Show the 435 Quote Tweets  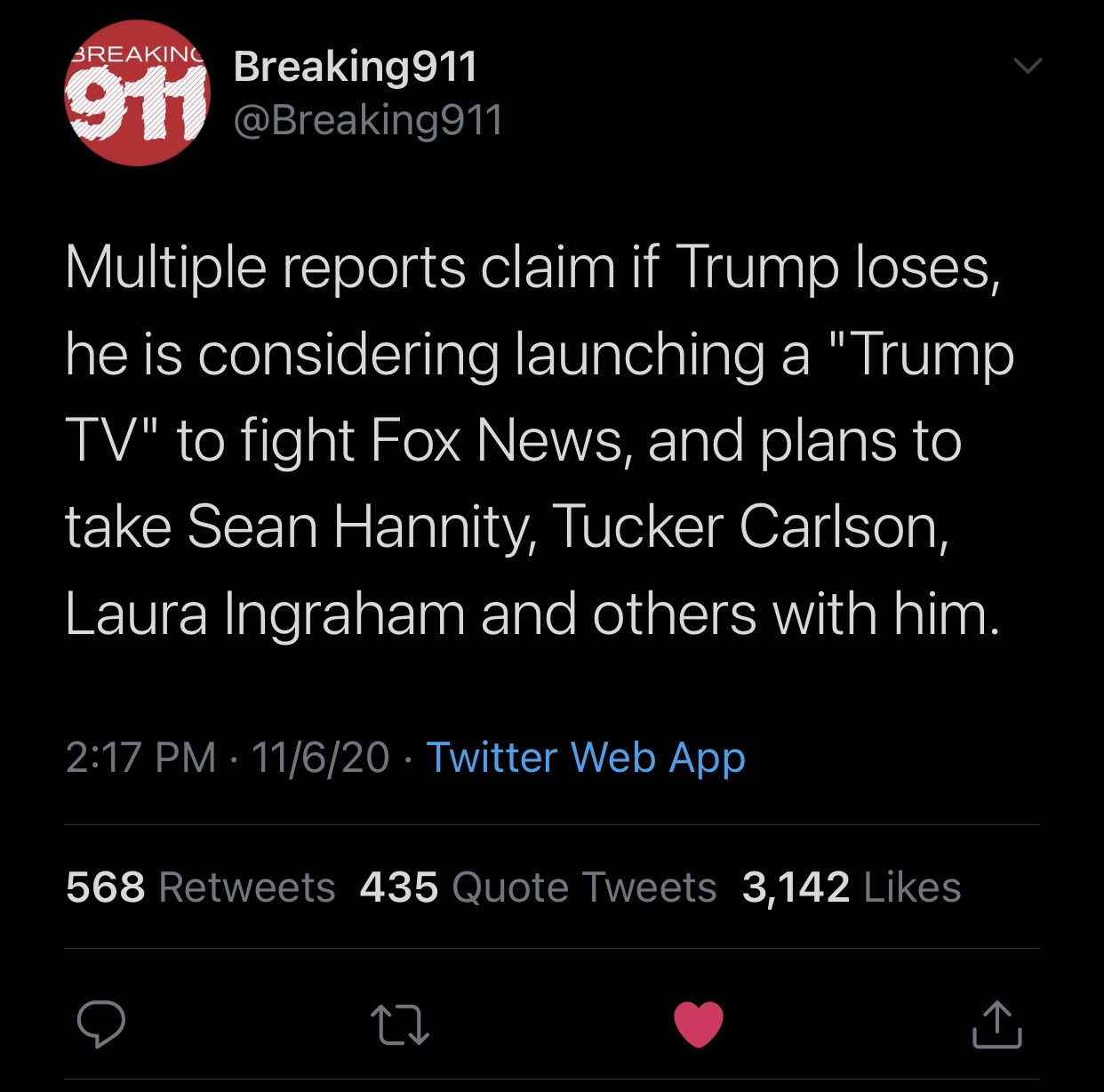[538, 887]
